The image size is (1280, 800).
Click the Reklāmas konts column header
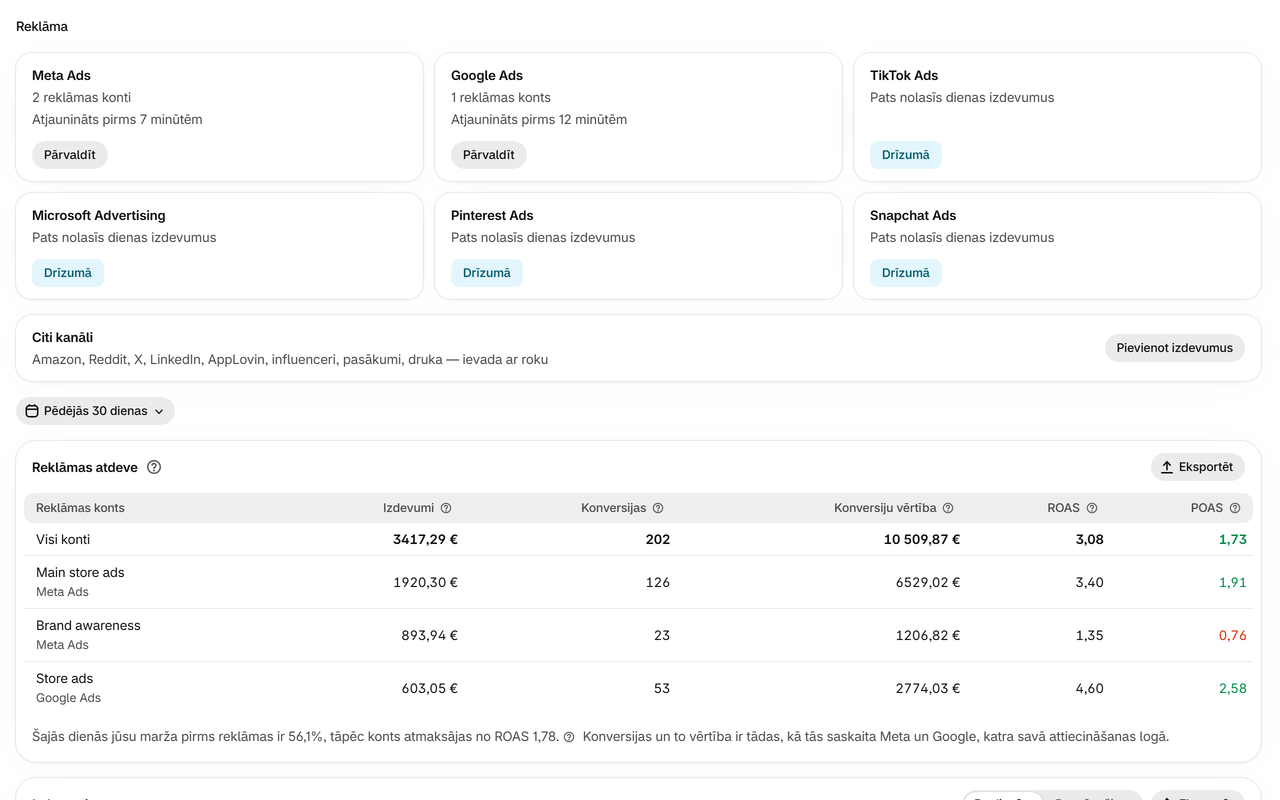pyautogui.click(x=80, y=508)
